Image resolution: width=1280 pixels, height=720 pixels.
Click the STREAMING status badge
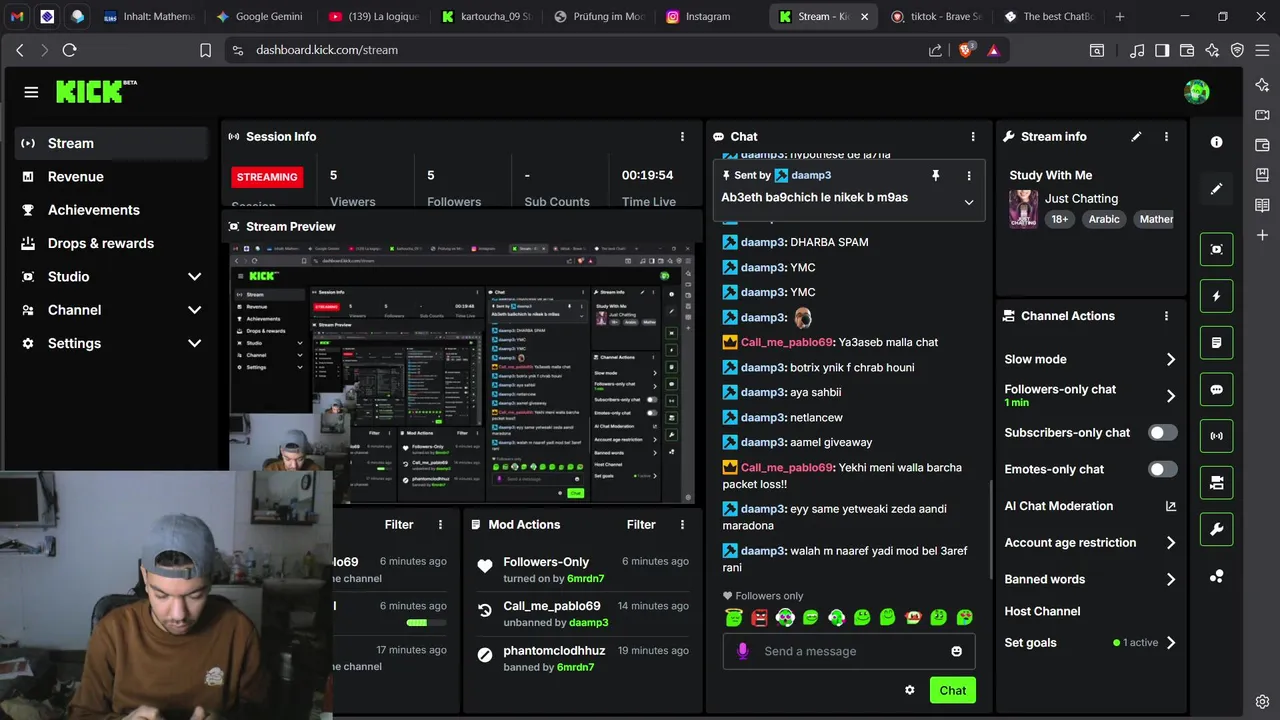pos(267,177)
